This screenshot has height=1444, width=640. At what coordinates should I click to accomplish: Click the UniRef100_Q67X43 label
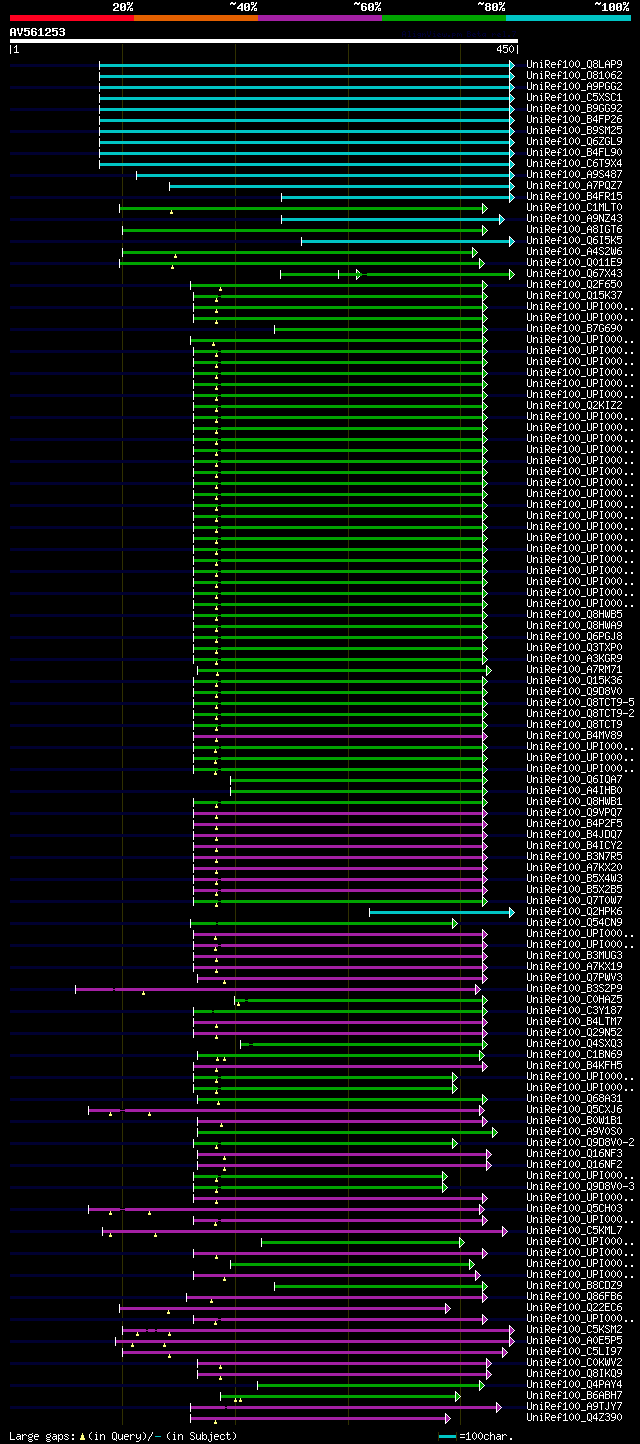[x=574, y=274]
